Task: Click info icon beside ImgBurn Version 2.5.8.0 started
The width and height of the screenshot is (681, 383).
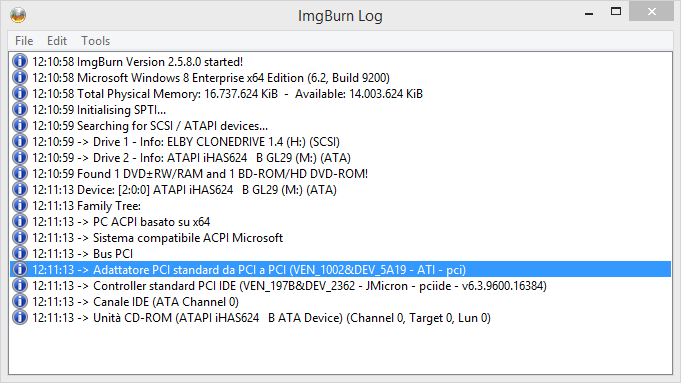Action: [x=20, y=61]
